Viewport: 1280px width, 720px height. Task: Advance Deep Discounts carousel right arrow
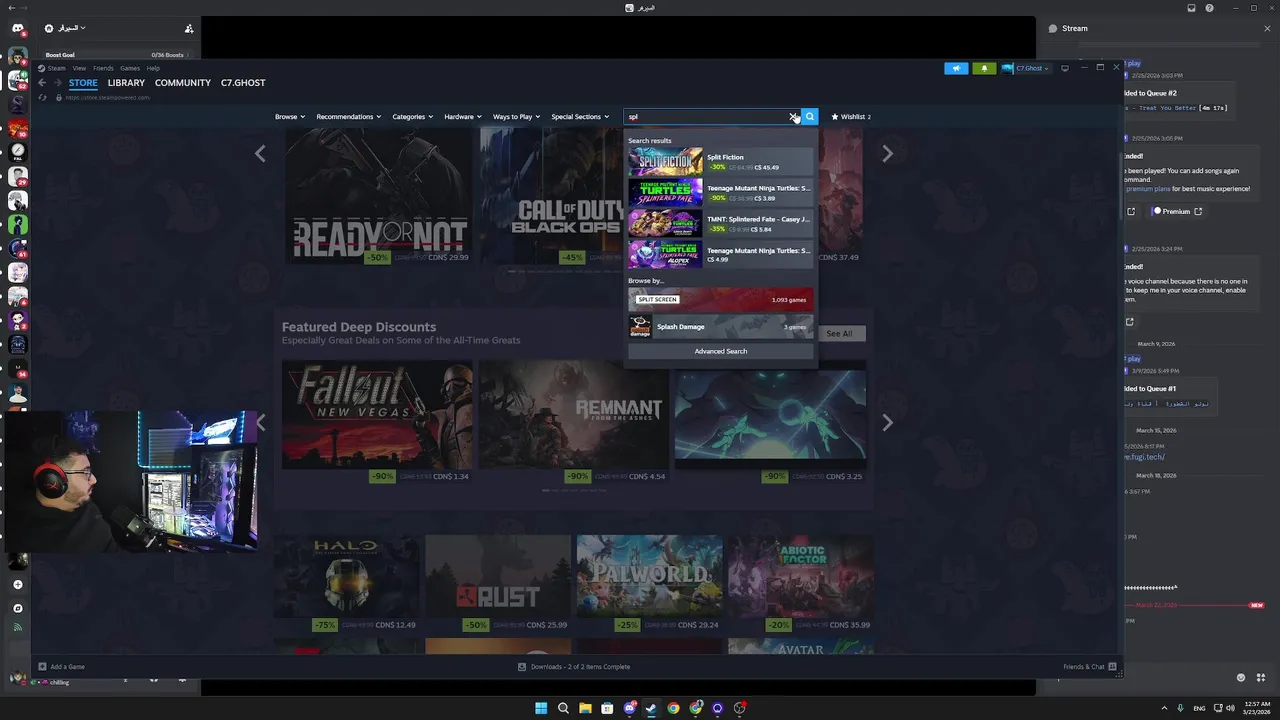887,423
